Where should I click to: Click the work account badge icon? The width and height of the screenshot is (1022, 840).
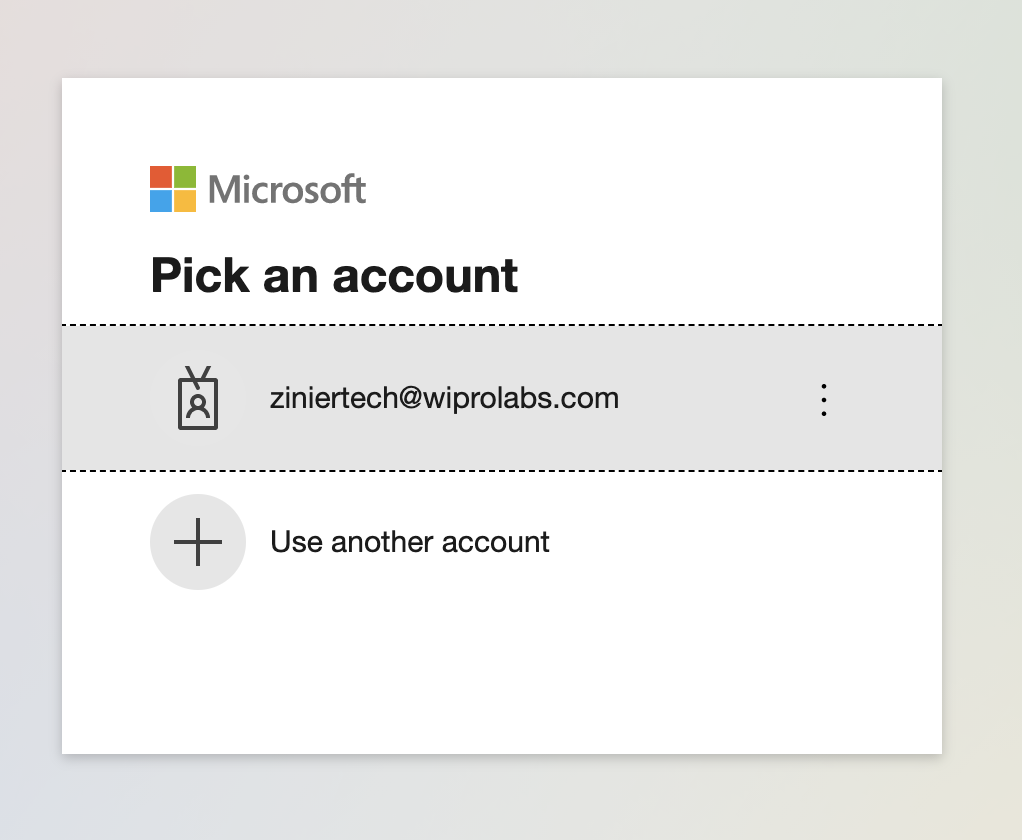pos(198,398)
